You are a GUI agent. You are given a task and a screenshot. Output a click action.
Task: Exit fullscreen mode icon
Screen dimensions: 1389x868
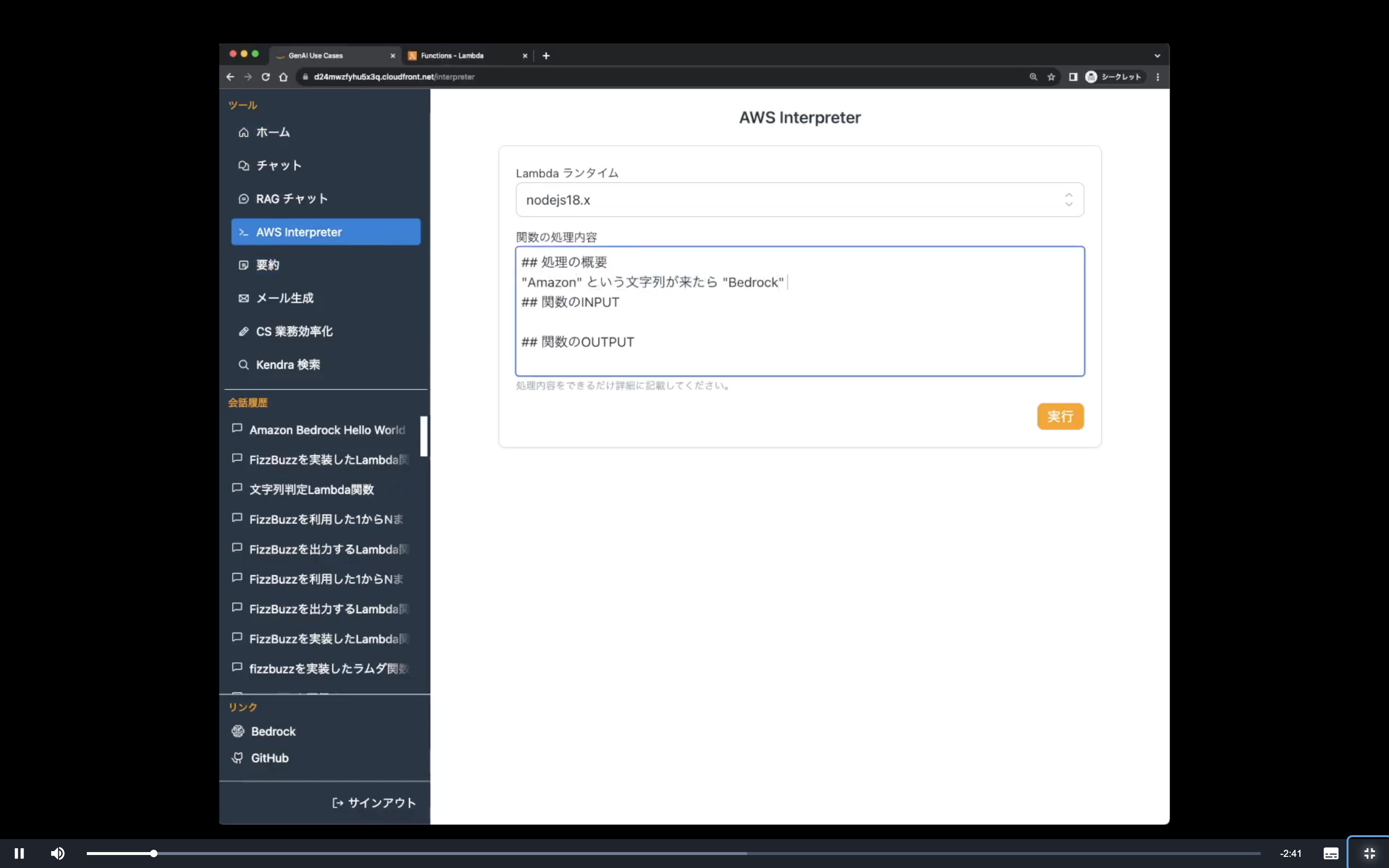(1369, 853)
